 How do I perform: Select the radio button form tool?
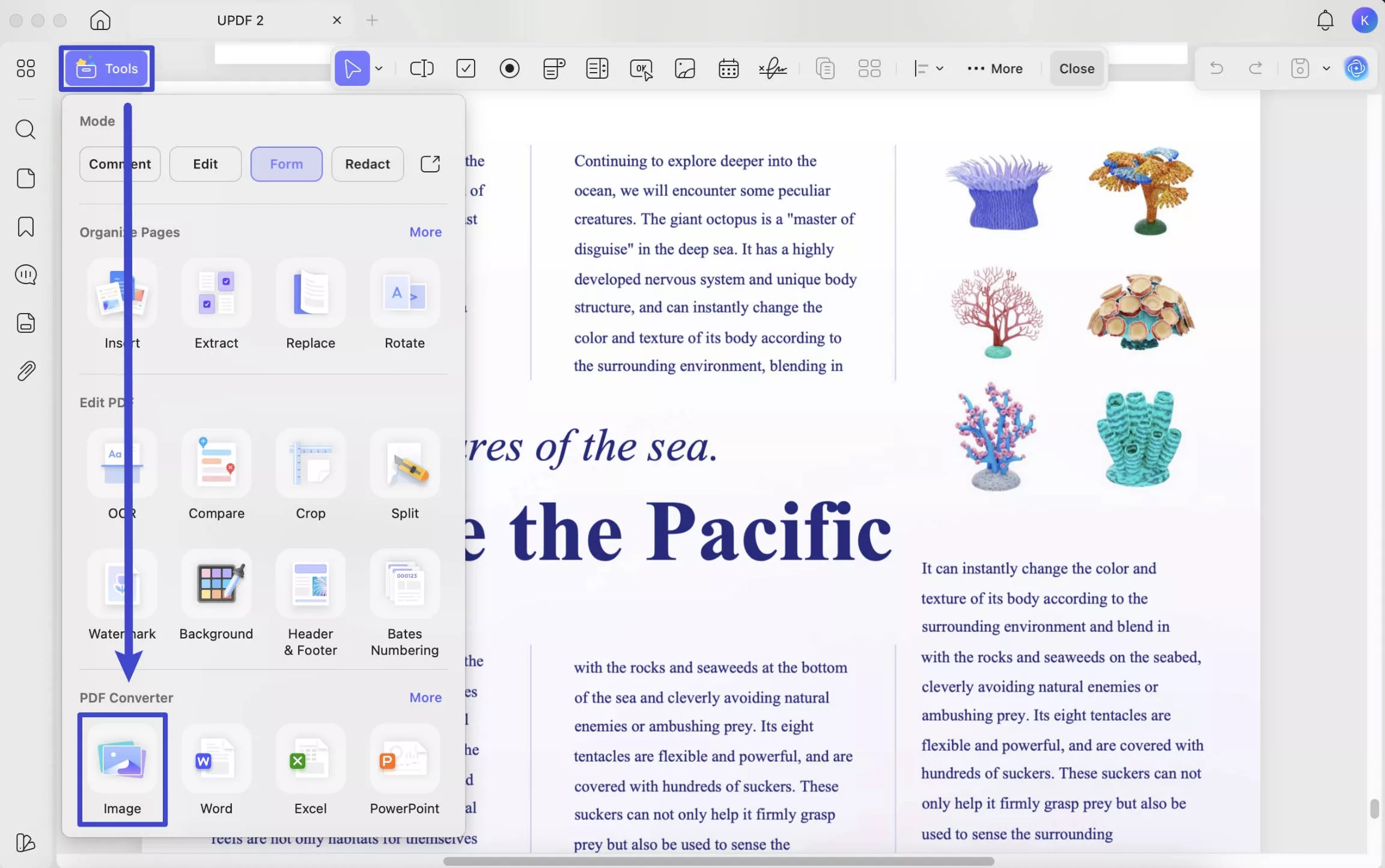pyautogui.click(x=510, y=68)
